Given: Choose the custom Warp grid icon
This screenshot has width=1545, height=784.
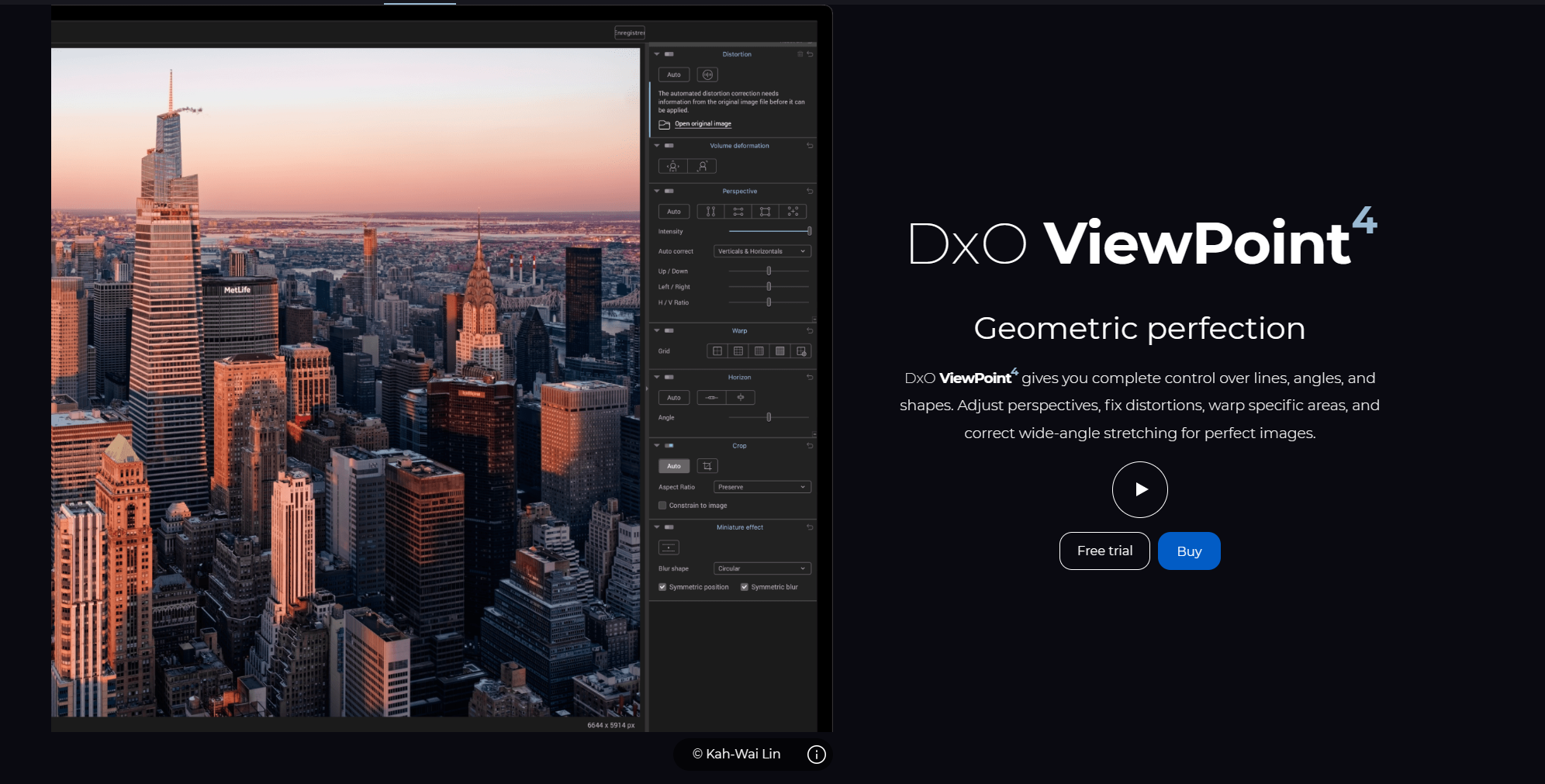Looking at the screenshot, I should [801, 351].
